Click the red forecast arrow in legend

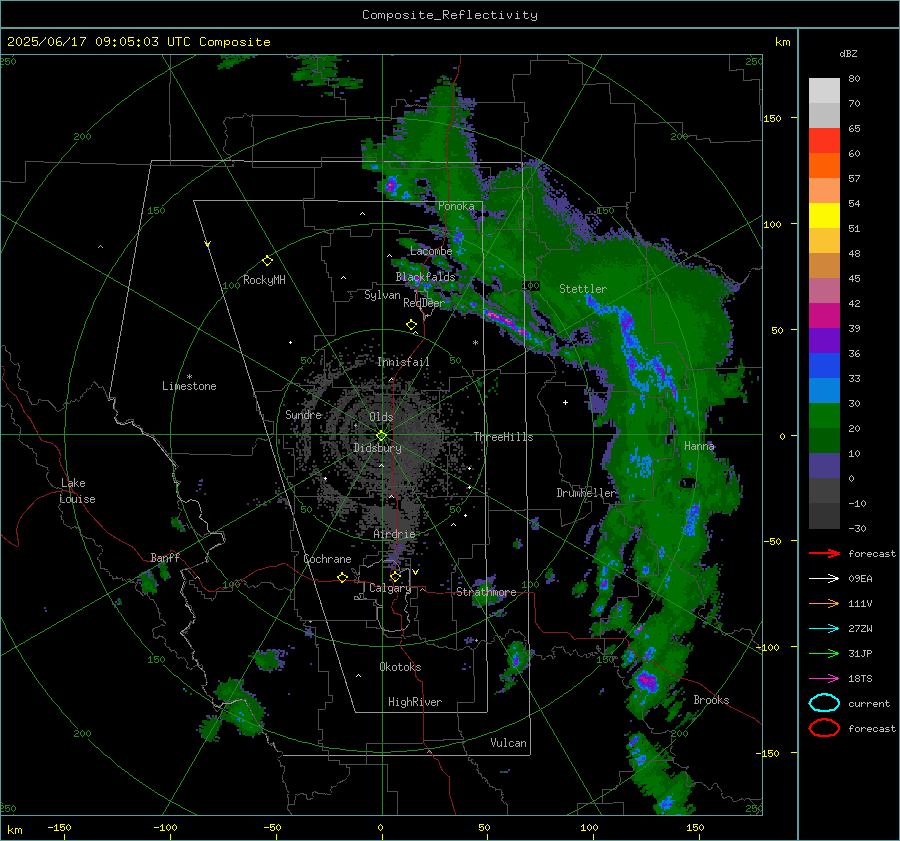[x=824, y=553]
